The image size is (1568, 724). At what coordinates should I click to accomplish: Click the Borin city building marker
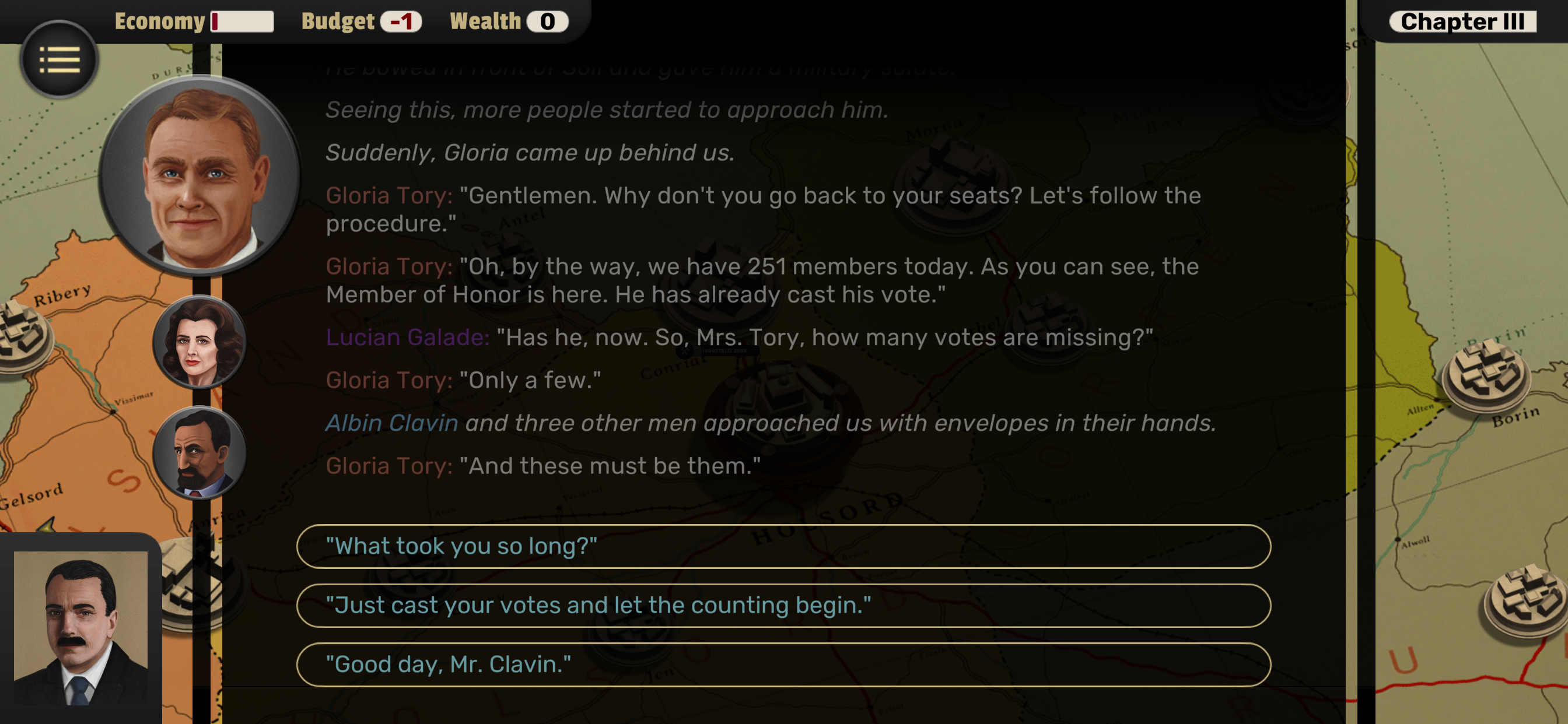click(x=1486, y=372)
